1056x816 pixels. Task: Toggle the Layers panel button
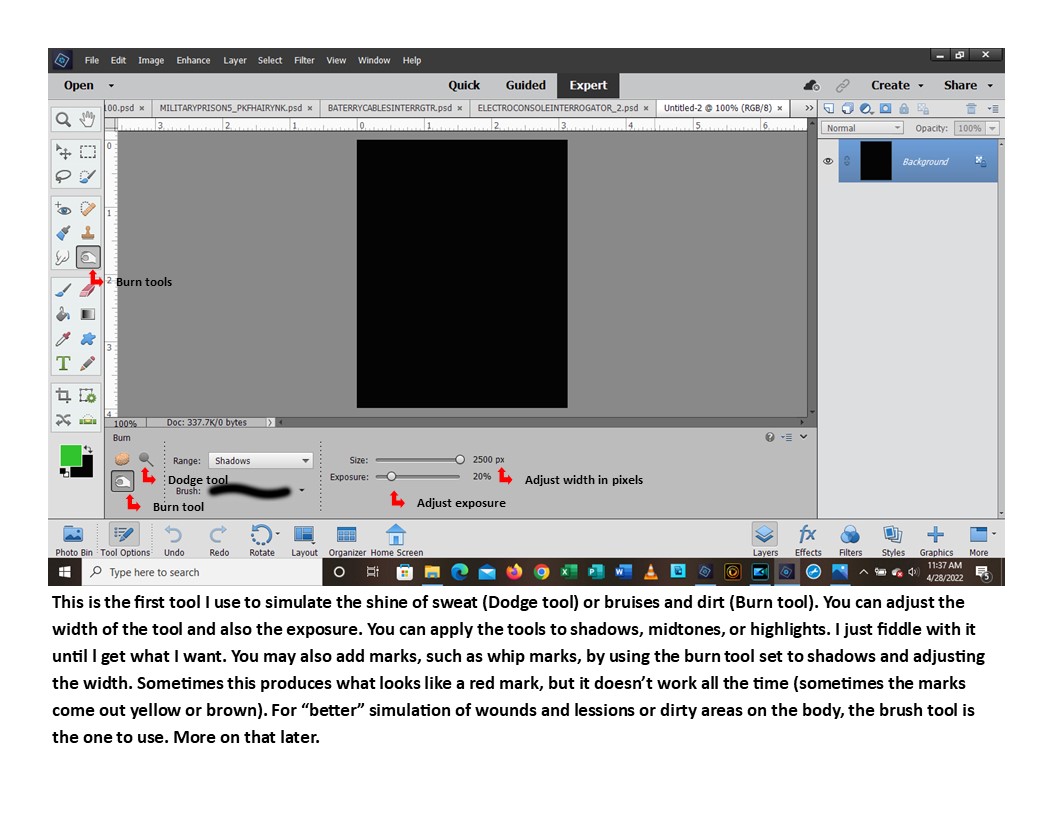pyautogui.click(x=765, y=538)
